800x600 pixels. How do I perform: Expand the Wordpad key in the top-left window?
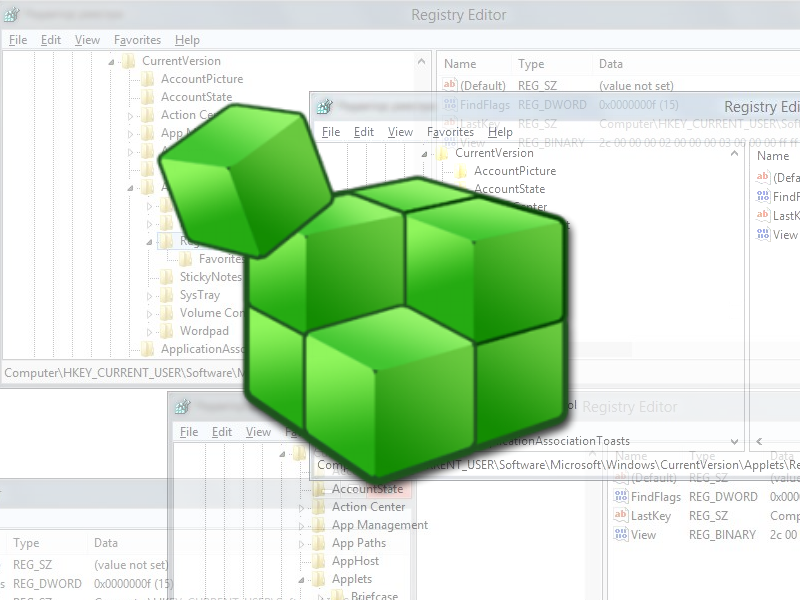pos(149,332)
